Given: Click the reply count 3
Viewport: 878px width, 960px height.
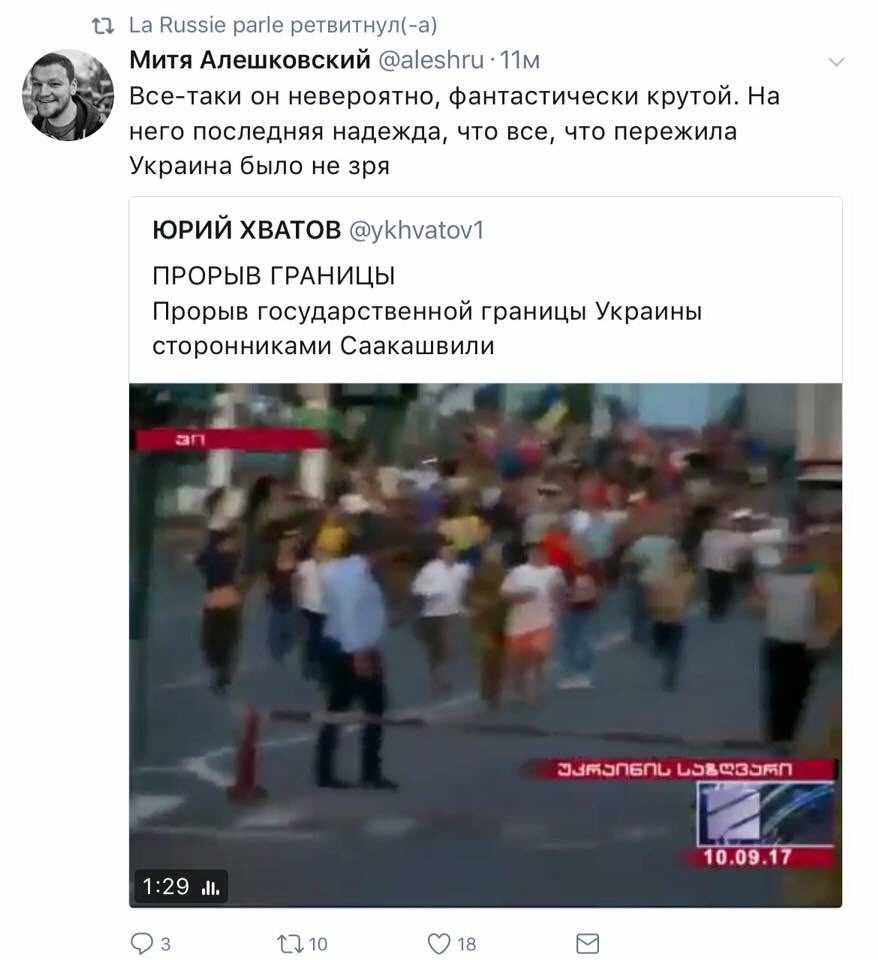Looking at the screenshot, I should pyautogui.click(x=165, y=945).
